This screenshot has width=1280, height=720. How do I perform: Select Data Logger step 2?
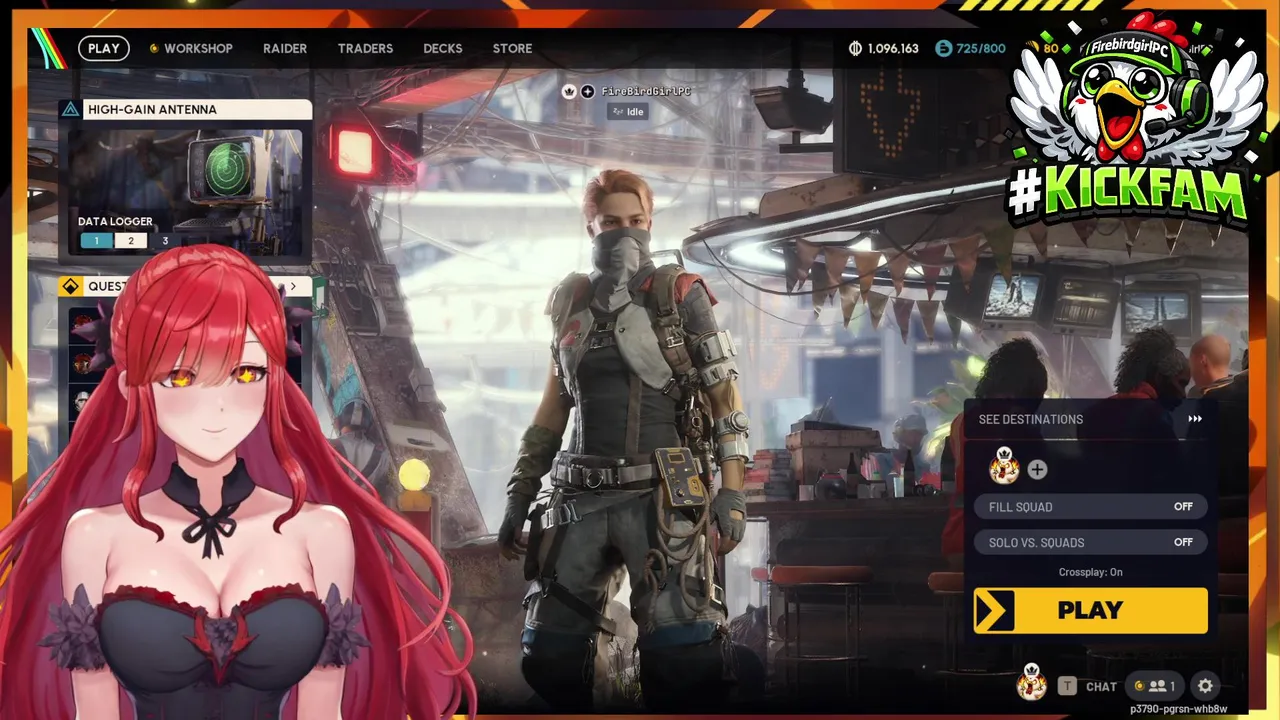(130, 241)
